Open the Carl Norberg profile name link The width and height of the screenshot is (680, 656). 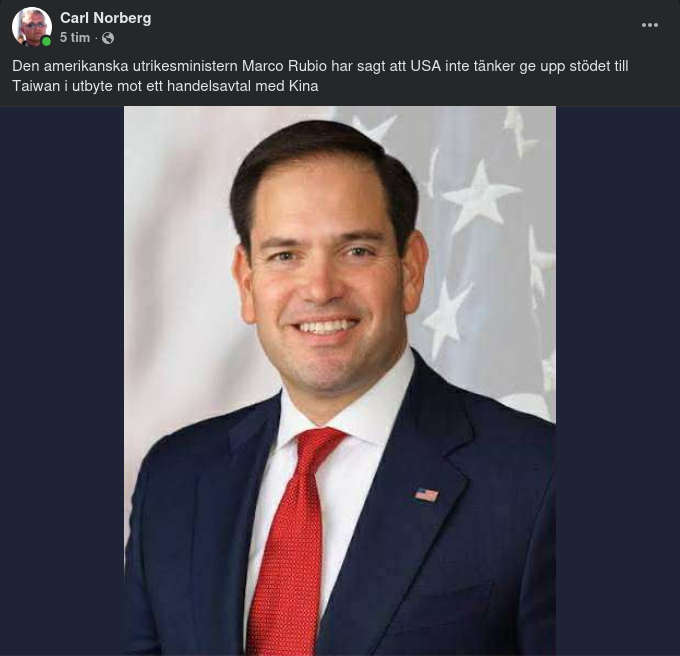coord(105,18)
